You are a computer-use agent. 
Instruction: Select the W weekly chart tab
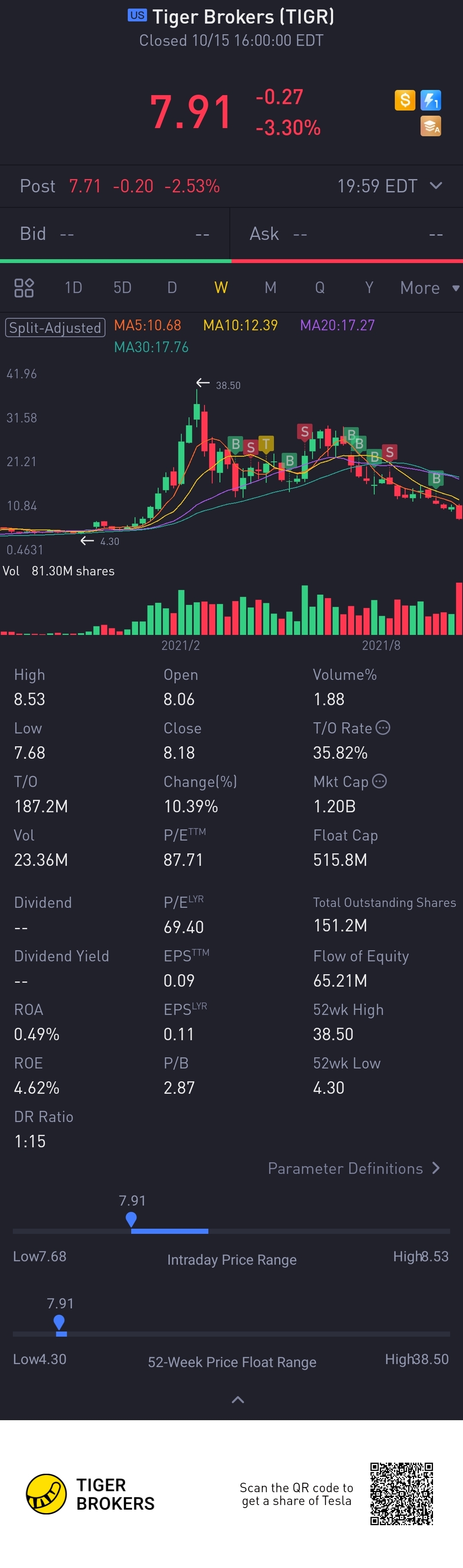(221, 287)
